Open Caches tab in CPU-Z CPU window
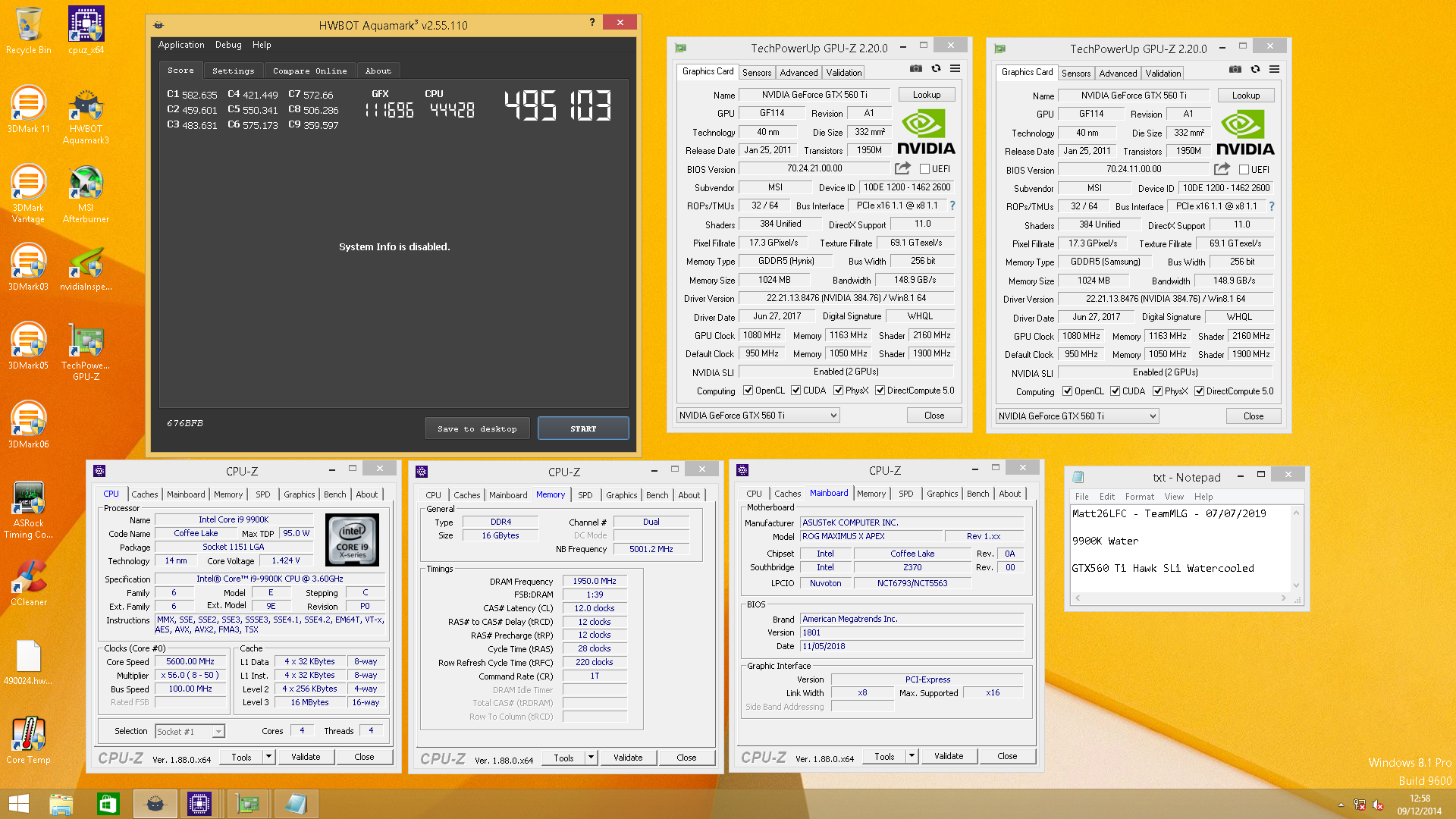The height and width of the screenshot is (819, 1456). pyautogui.click(x=144, y=494)
